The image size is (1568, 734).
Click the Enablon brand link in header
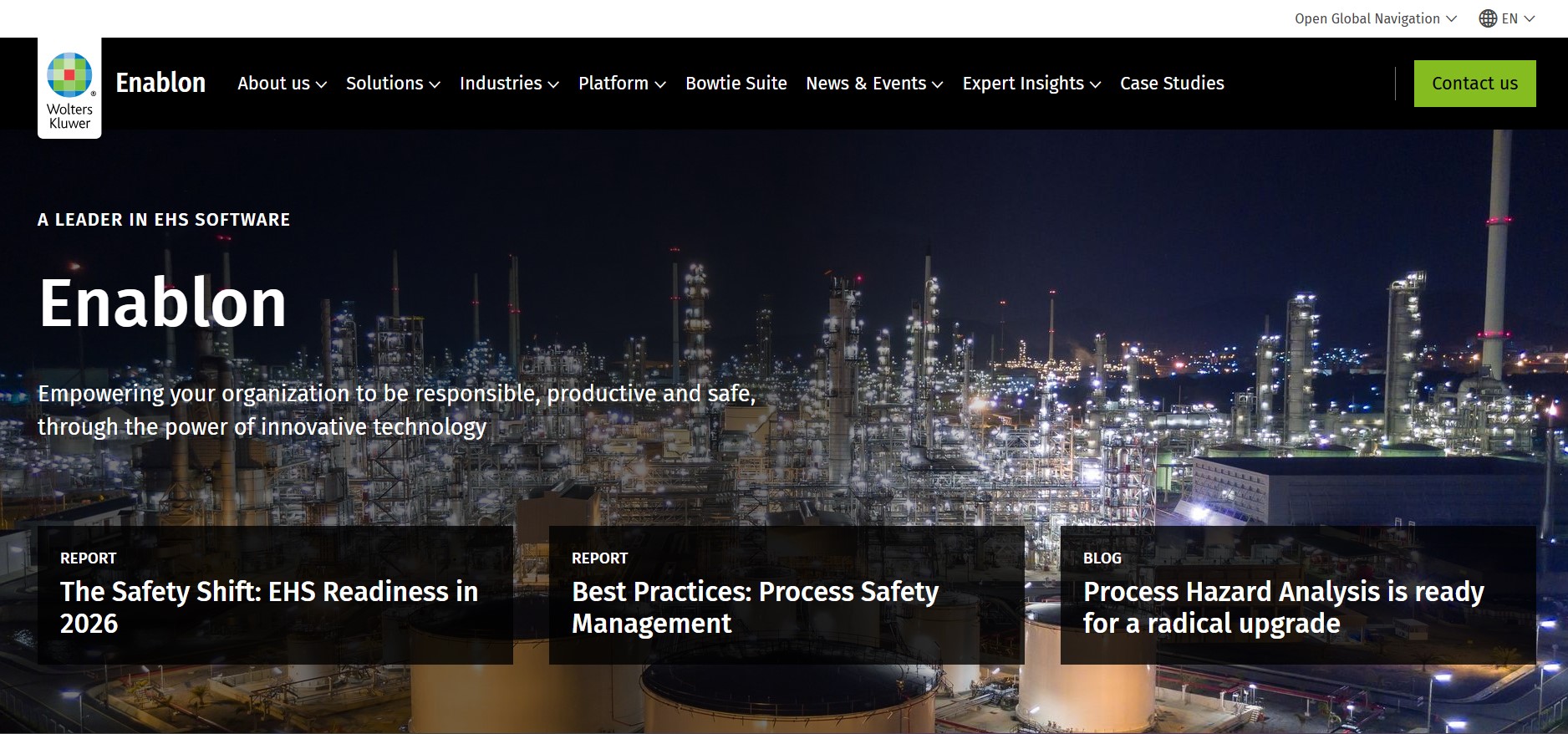click(160, 83)
